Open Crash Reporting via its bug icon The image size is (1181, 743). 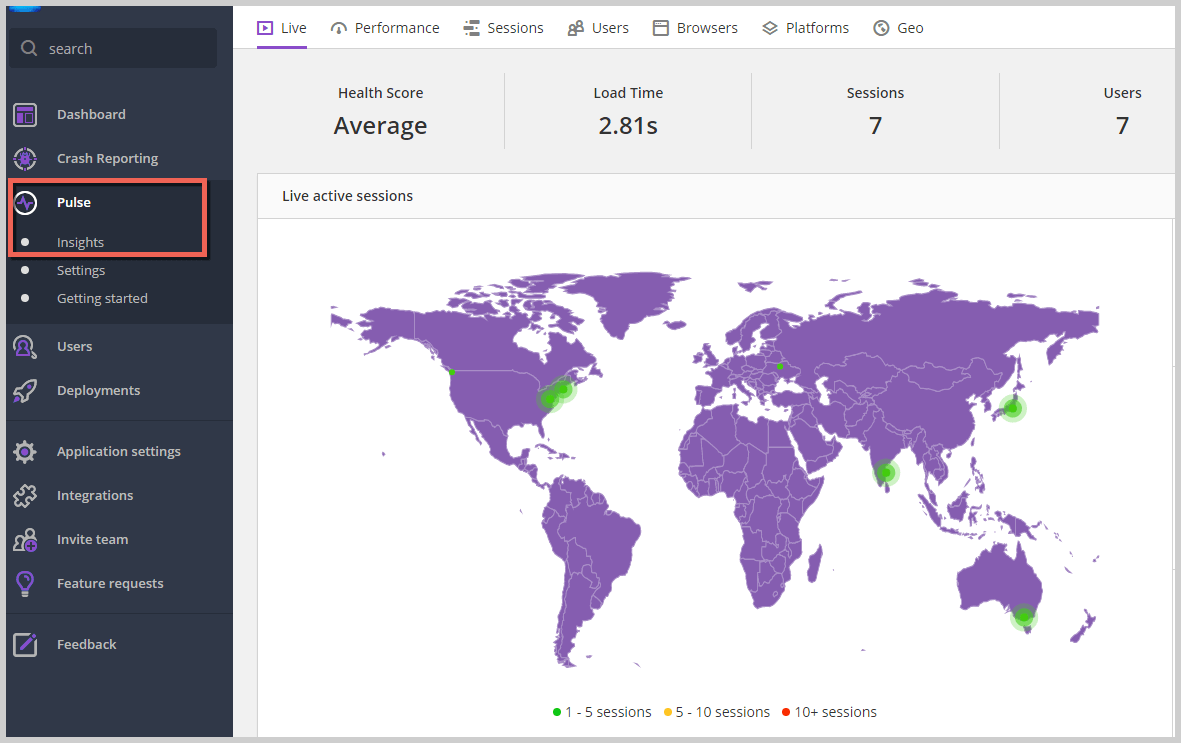click(x=25, y=159)
